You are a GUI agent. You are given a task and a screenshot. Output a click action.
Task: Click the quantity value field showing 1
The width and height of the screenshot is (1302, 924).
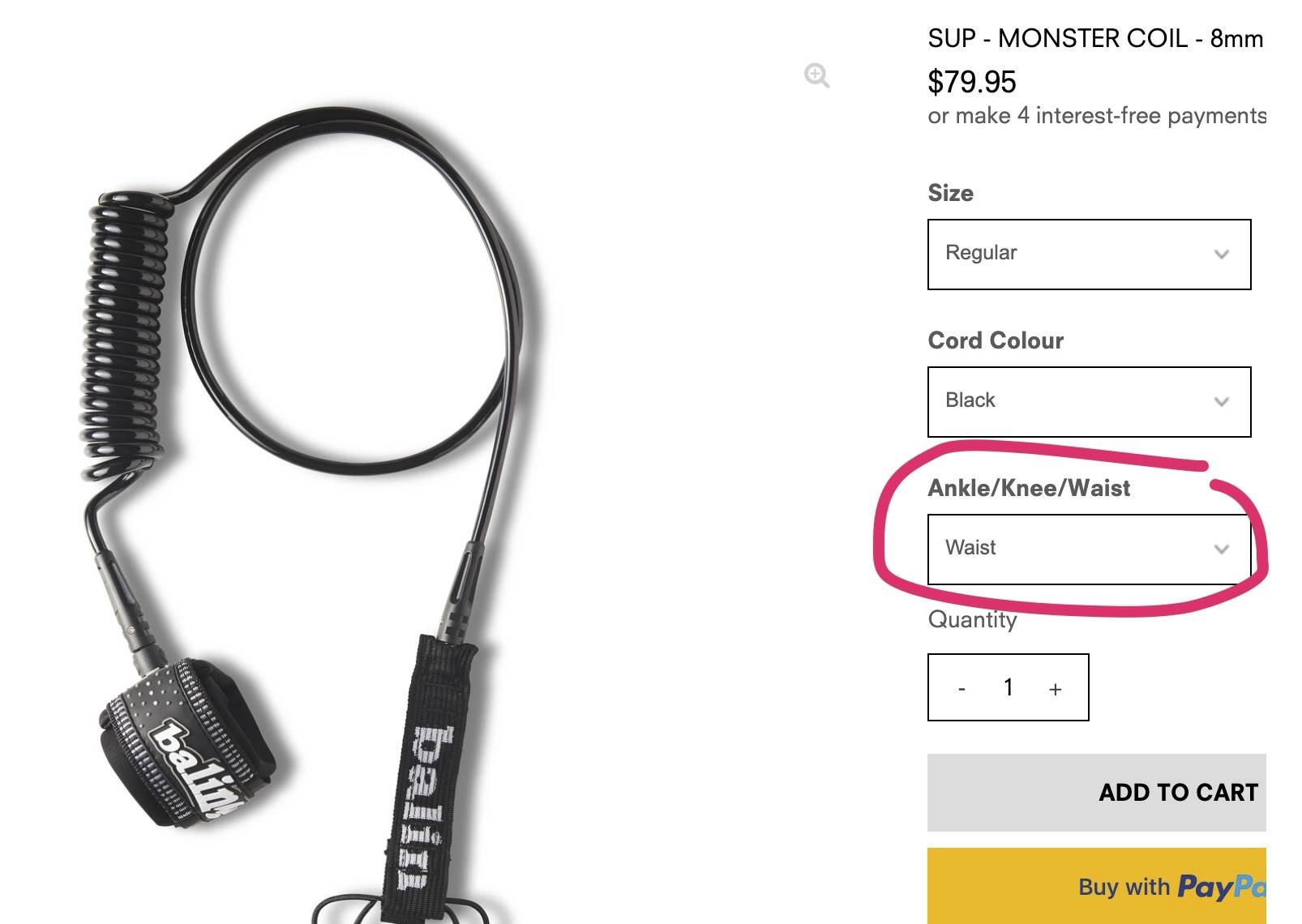pos(1008,688)
